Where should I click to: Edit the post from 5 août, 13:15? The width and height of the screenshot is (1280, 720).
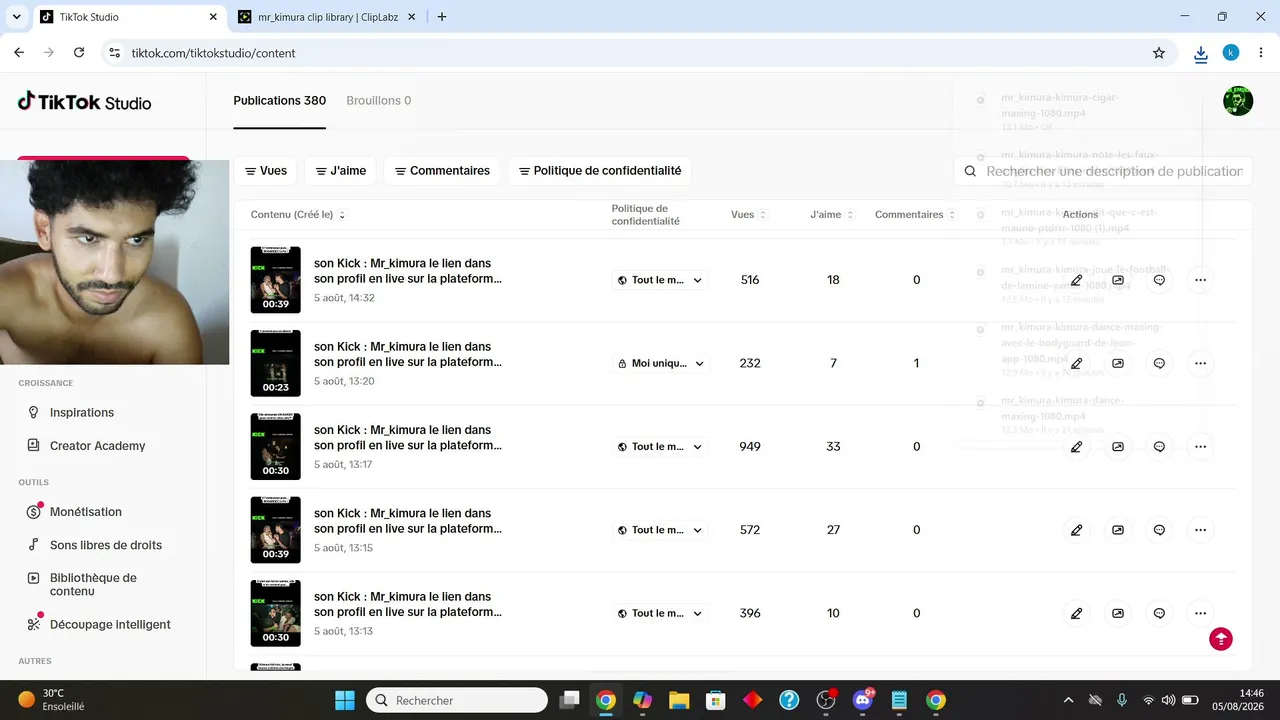[x=1076, y=530]
